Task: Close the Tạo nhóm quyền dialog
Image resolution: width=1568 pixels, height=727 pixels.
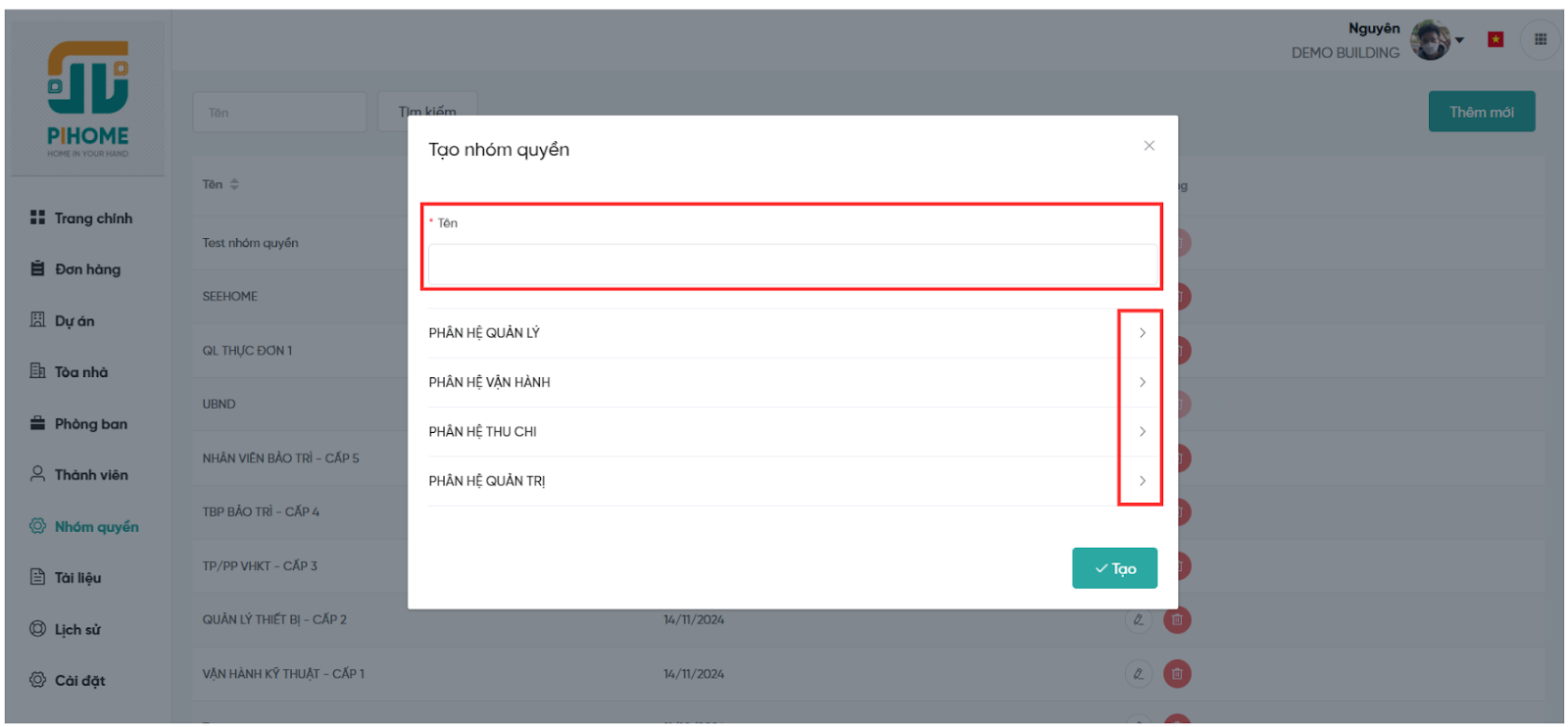Action: coord(1149,146)
